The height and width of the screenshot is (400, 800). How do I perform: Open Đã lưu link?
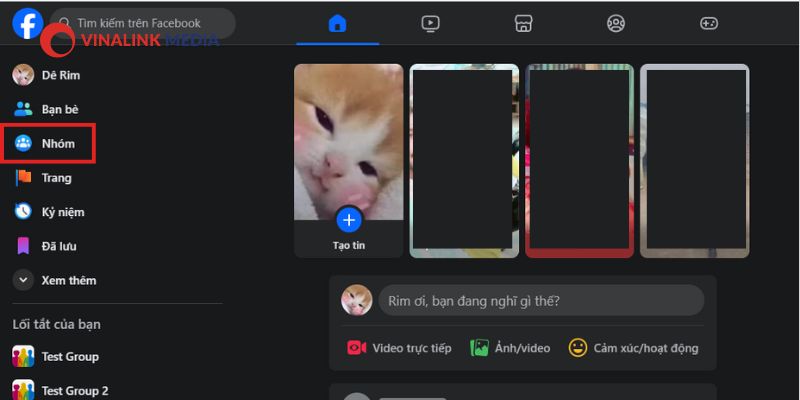[x=59, y=246]
